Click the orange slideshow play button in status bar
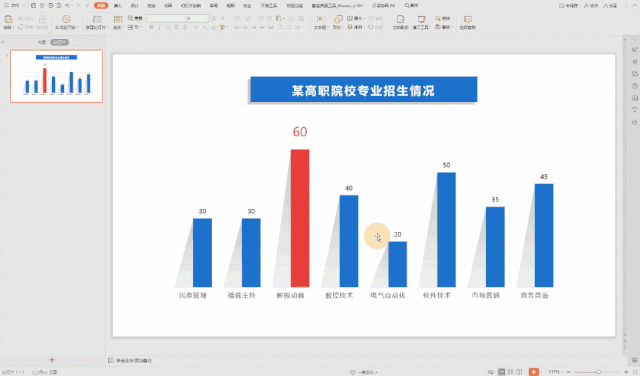 point(533,372)
